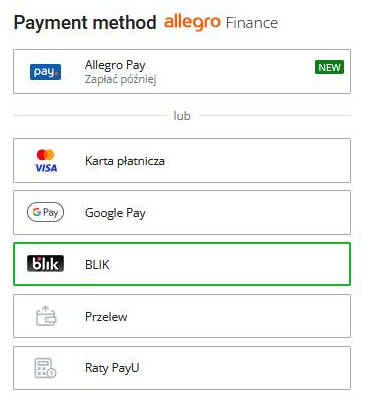Choose Karta płatnicza payment method
Screen dimensions: 377x412
click(x=182, y=161)
